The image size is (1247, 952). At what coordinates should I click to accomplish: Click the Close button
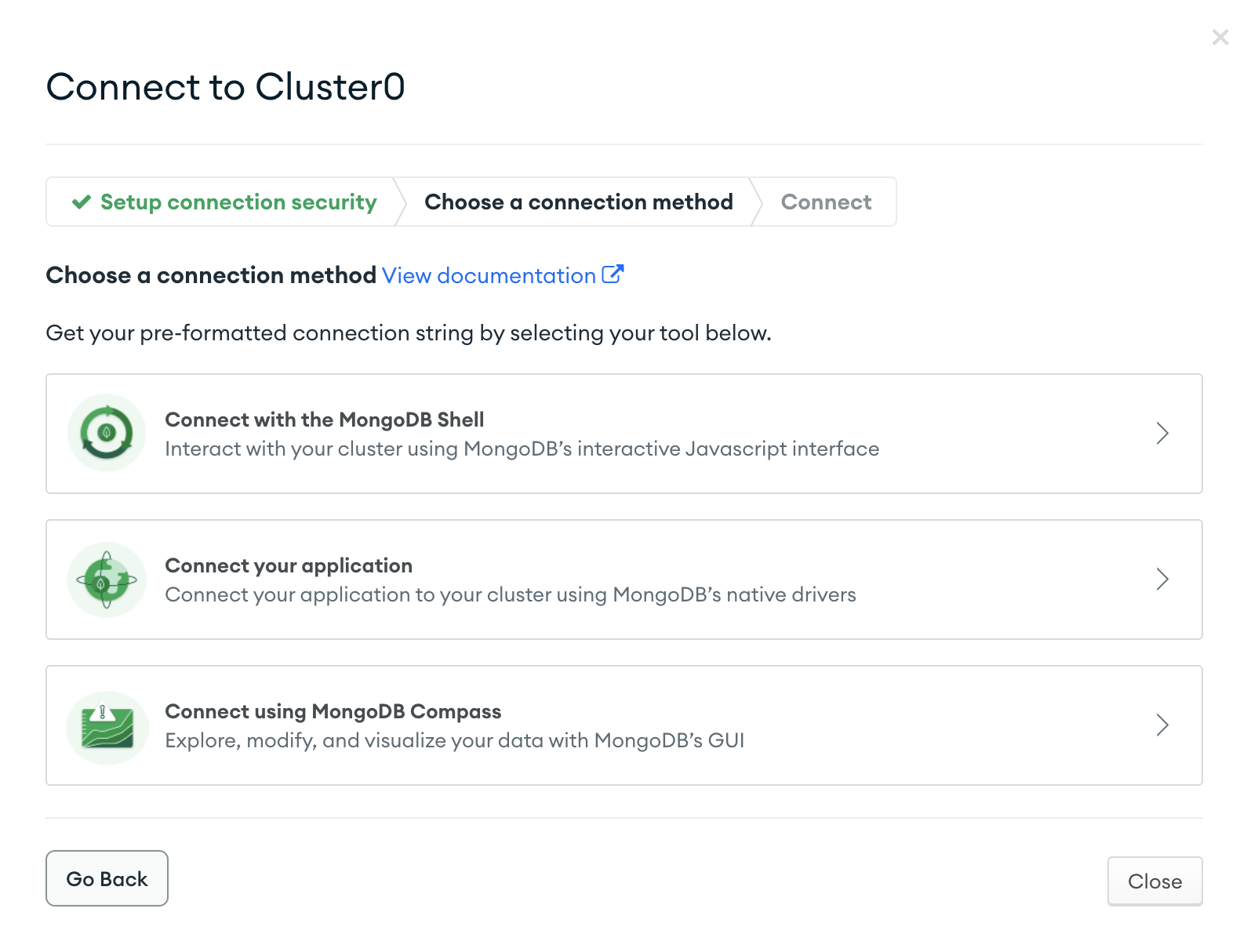pyautogui.click(x=1154, y=881)
